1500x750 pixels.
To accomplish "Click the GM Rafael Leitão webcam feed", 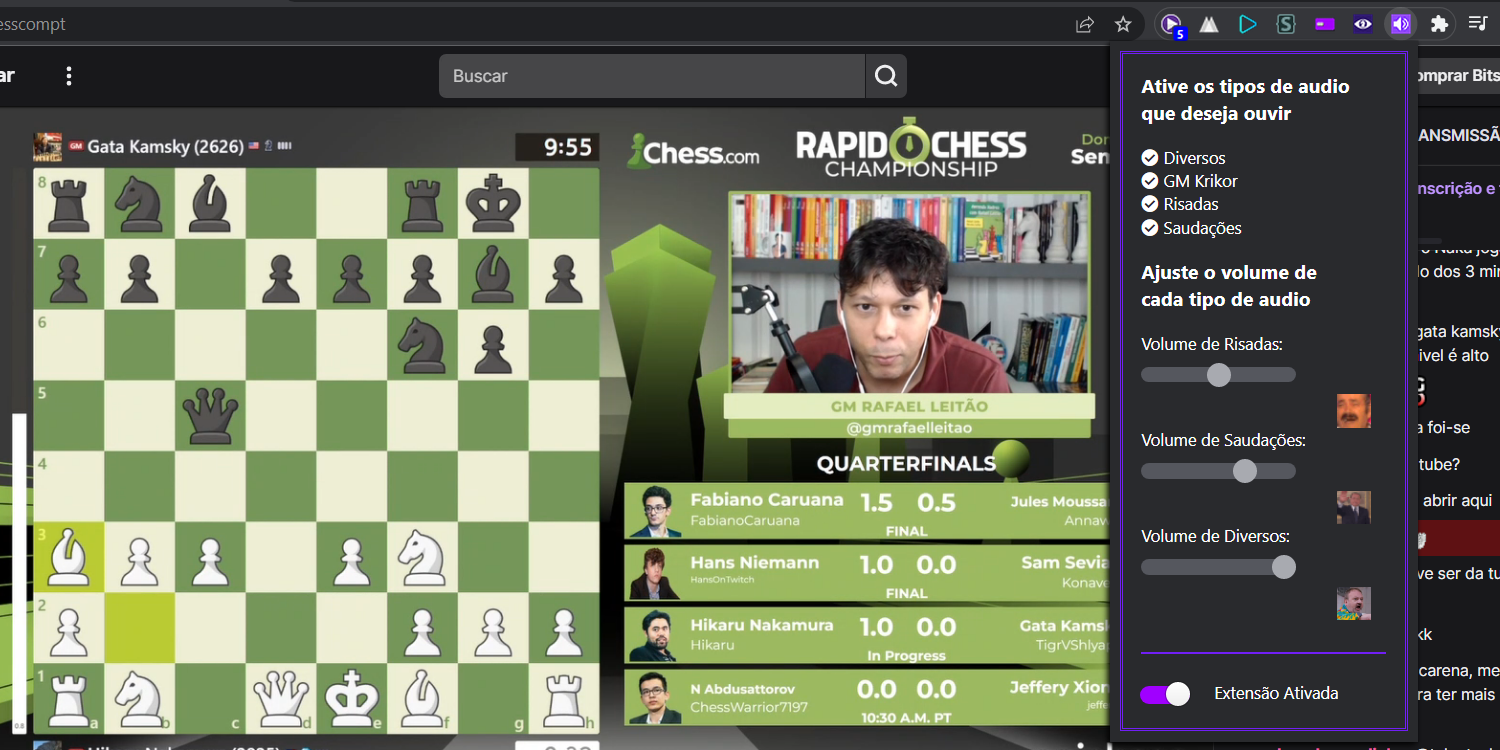I will pos(908,293).
